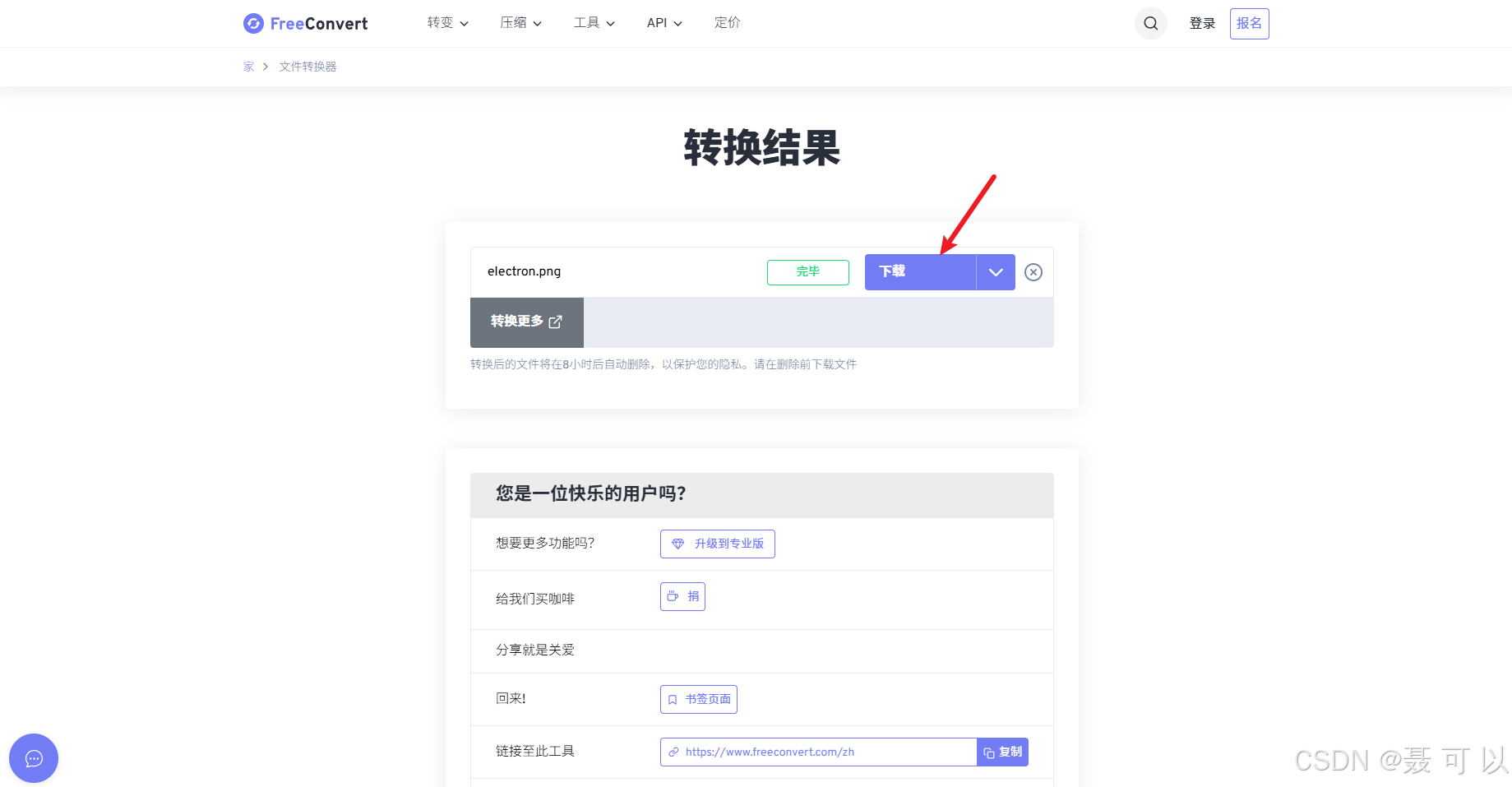Select the API menu item
1512x787 pixels.
[x=663, y=23]
